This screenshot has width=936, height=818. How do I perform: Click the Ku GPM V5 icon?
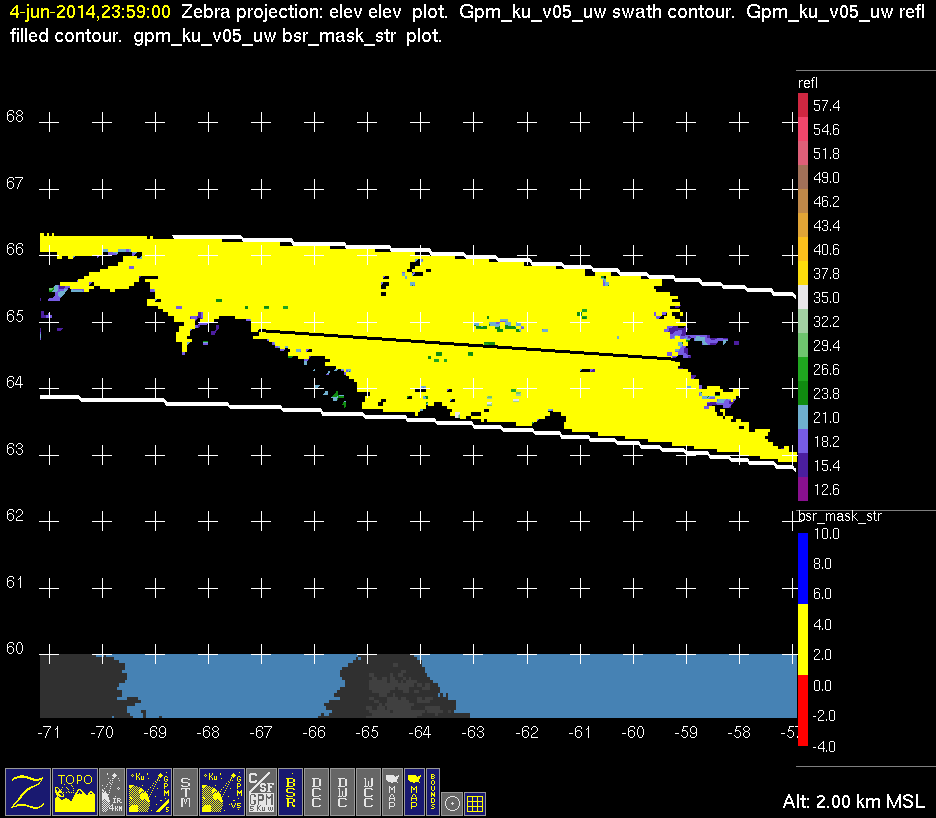222,790
